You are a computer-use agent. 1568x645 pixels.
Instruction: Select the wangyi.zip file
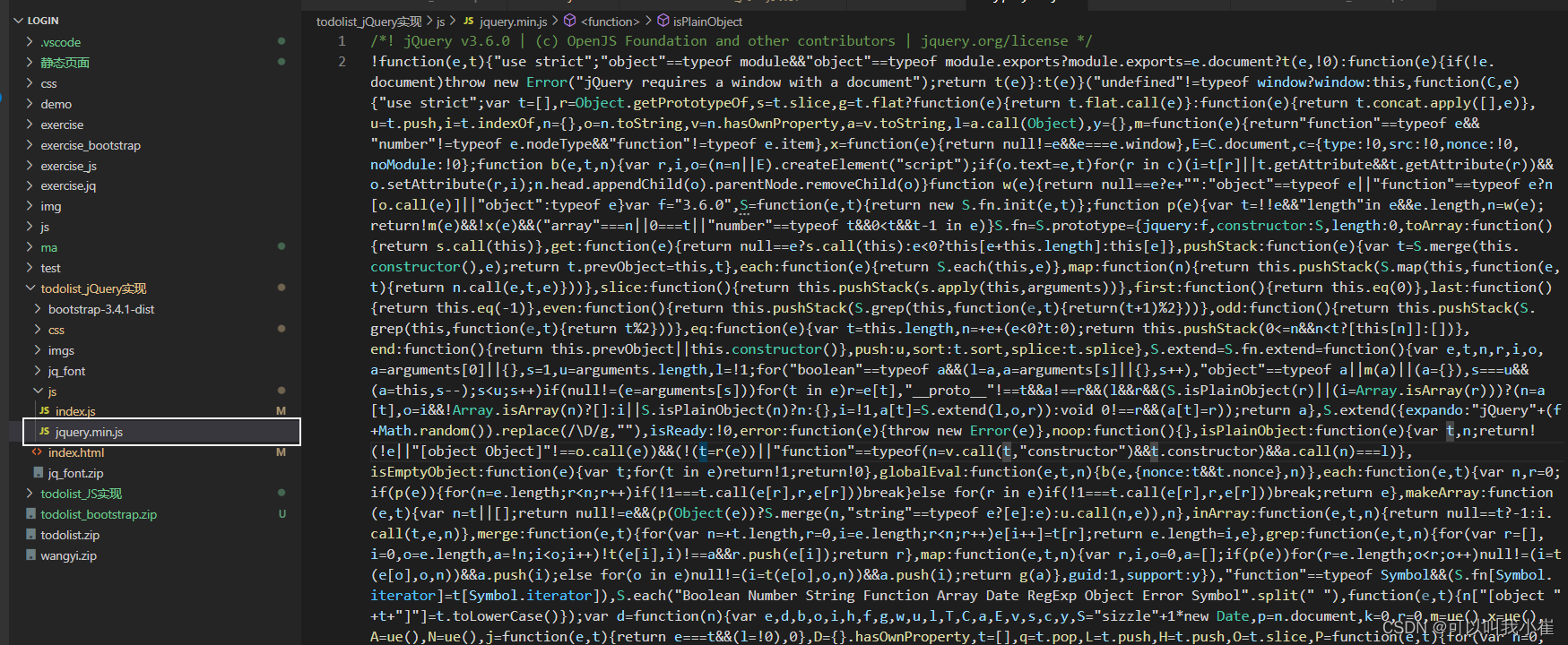(68, 555)
